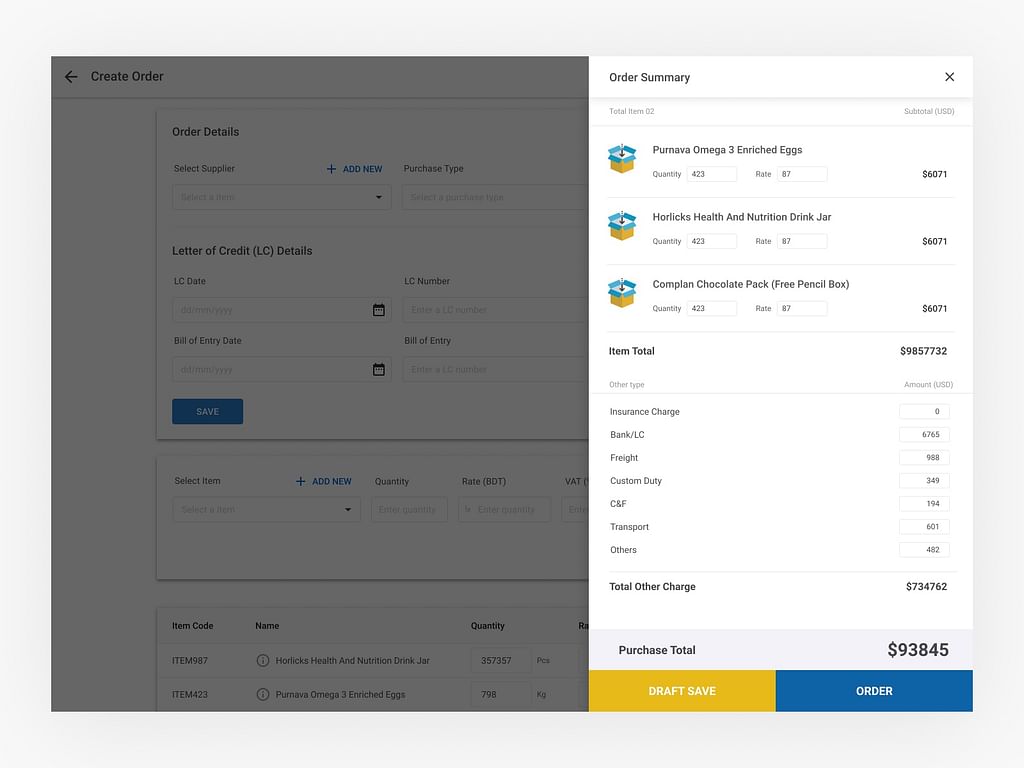
Task: Click the back arrow beside Create Order
Action: pyautogui.click(x=71, y=77)
